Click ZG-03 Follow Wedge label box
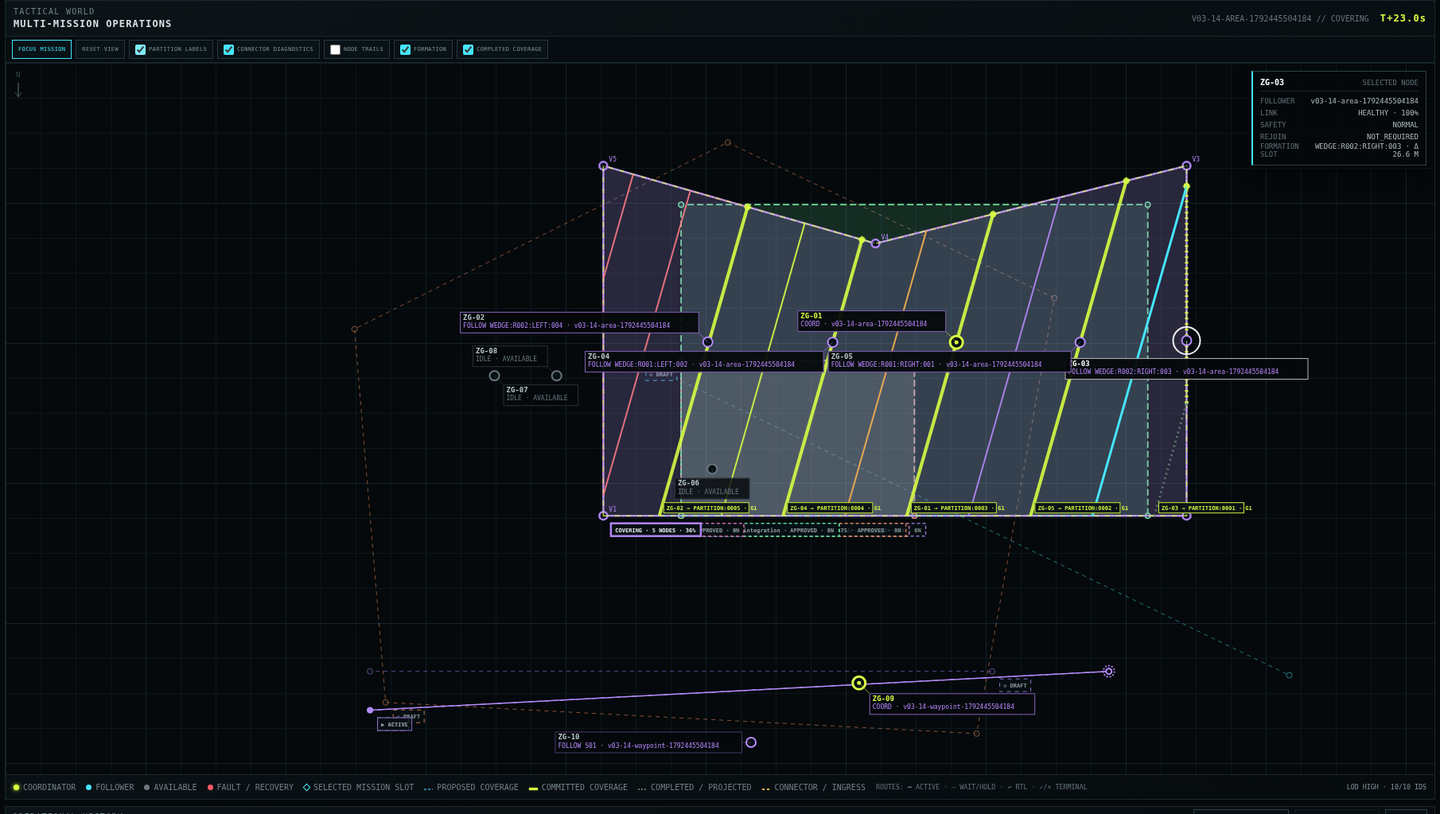Image resolution: width=1440 pixels, height=814 pixels. pyautogui.click(x=1187, y=368)
